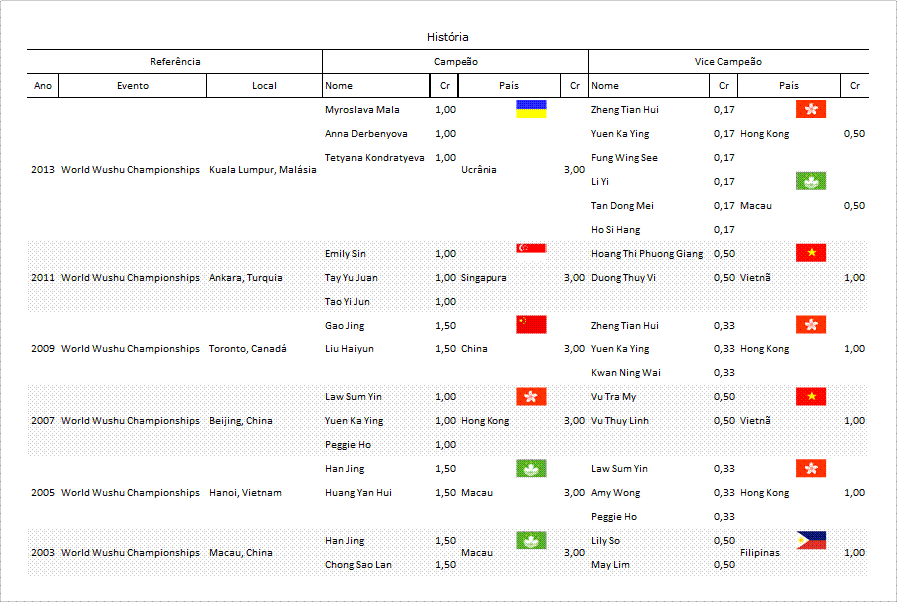Click Macau flag in the 2003 Han Jing row
Image resolution: width=897 pixels, height=603 pixels.
[x=531, y=541]
